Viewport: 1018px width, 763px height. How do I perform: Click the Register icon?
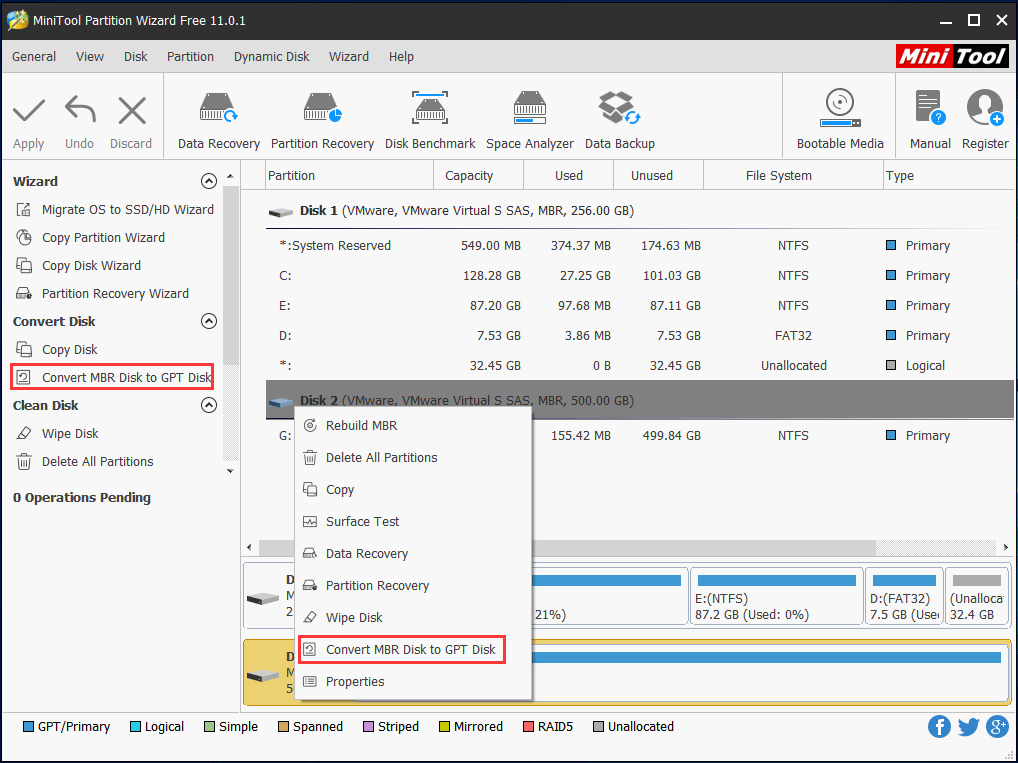985,115
